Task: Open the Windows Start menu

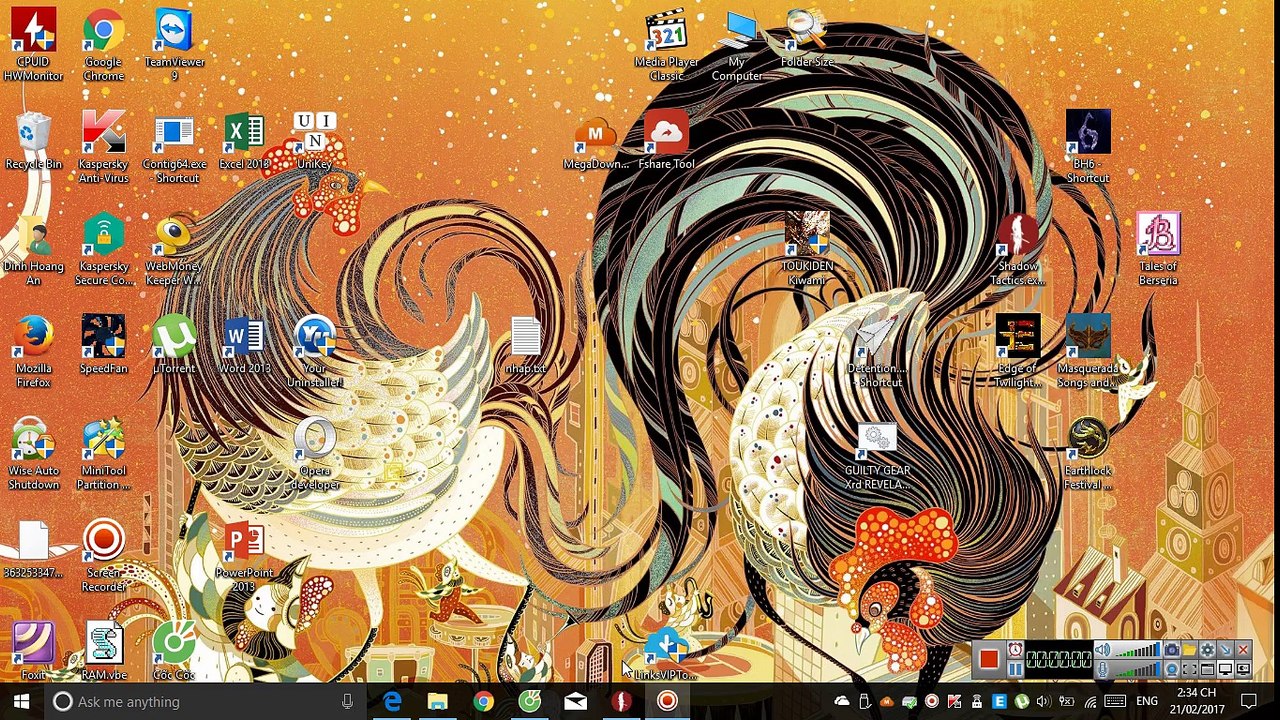Action: tap(21, 702)
